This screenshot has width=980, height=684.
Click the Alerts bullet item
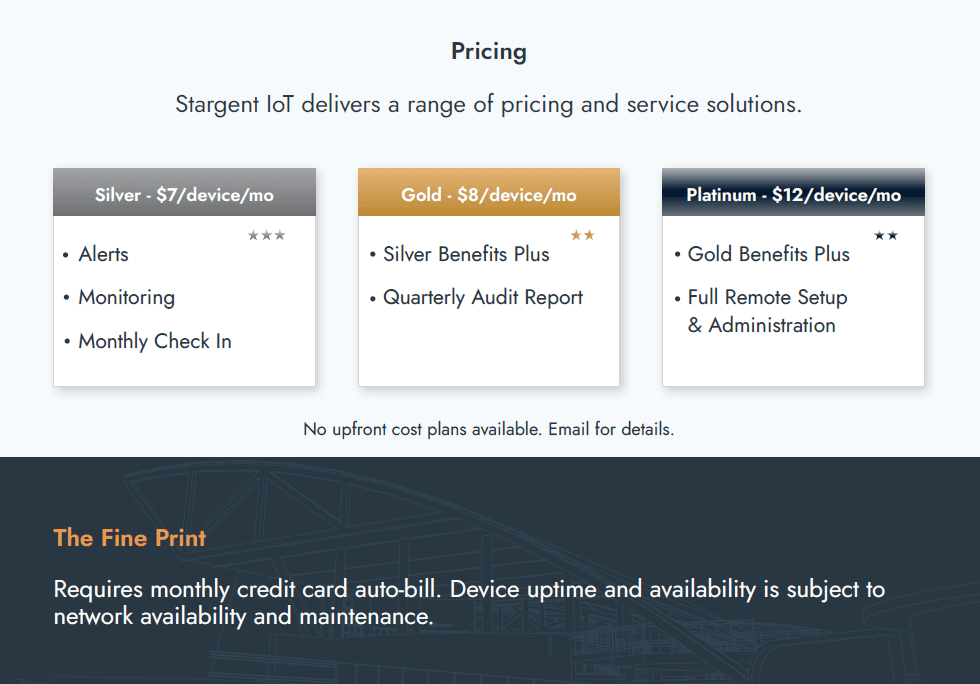click(104, 254)
